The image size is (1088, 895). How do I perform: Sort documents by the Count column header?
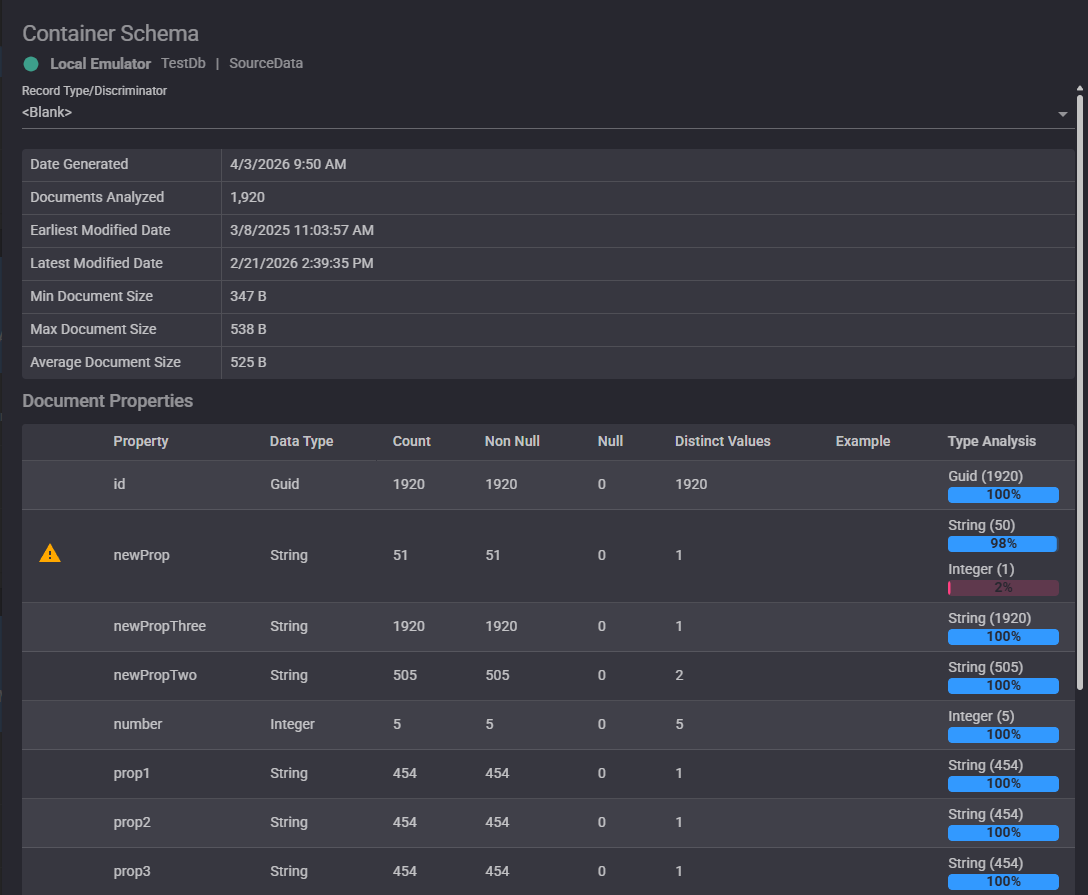[411, 441]
